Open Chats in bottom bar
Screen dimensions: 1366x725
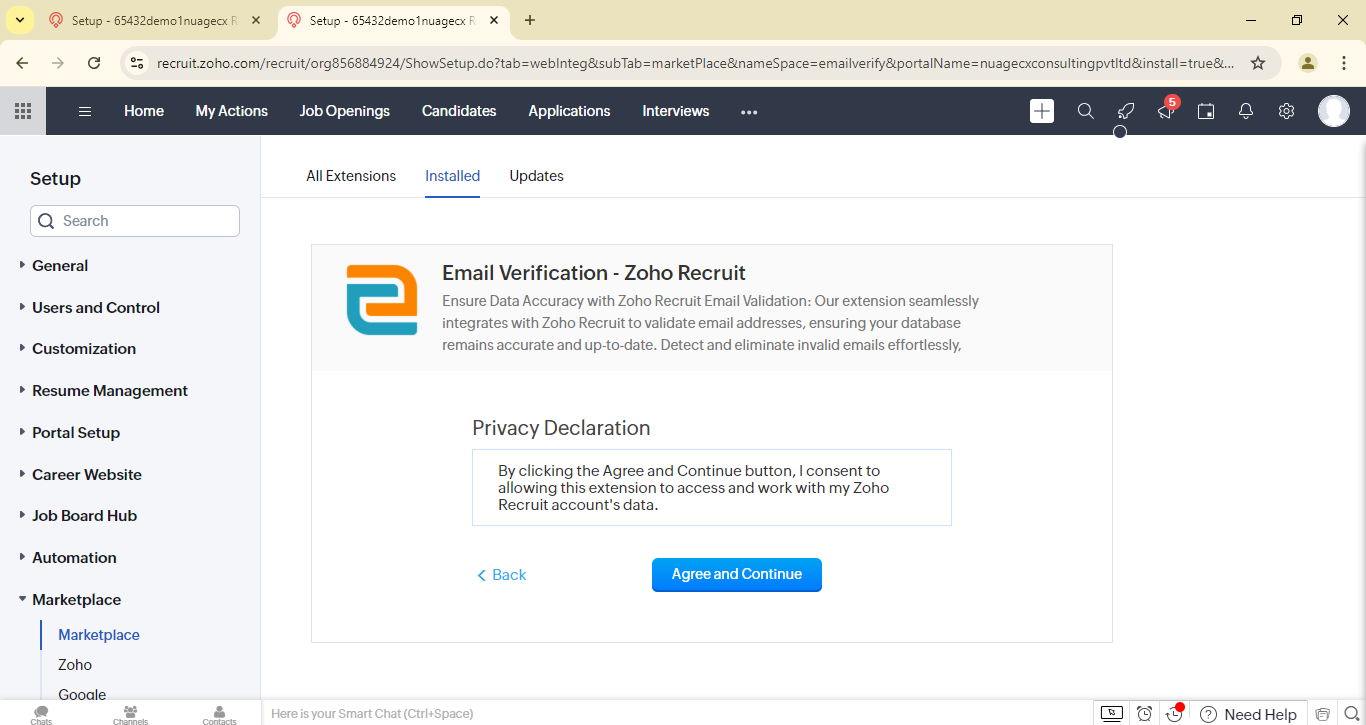click(x=41, y=715)
